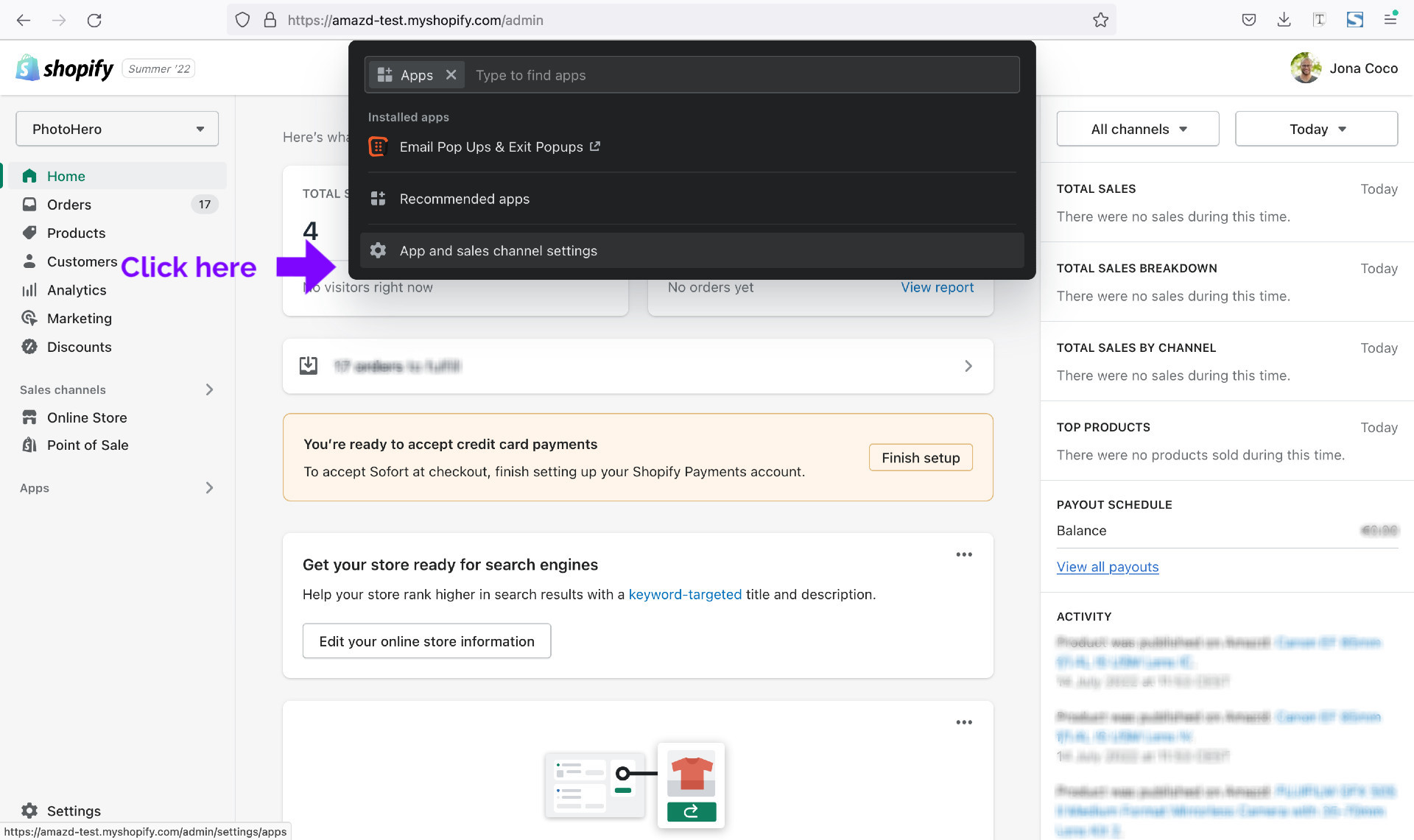
Task: Open the keyword-targeted link
Action: [x=685, y=594]
